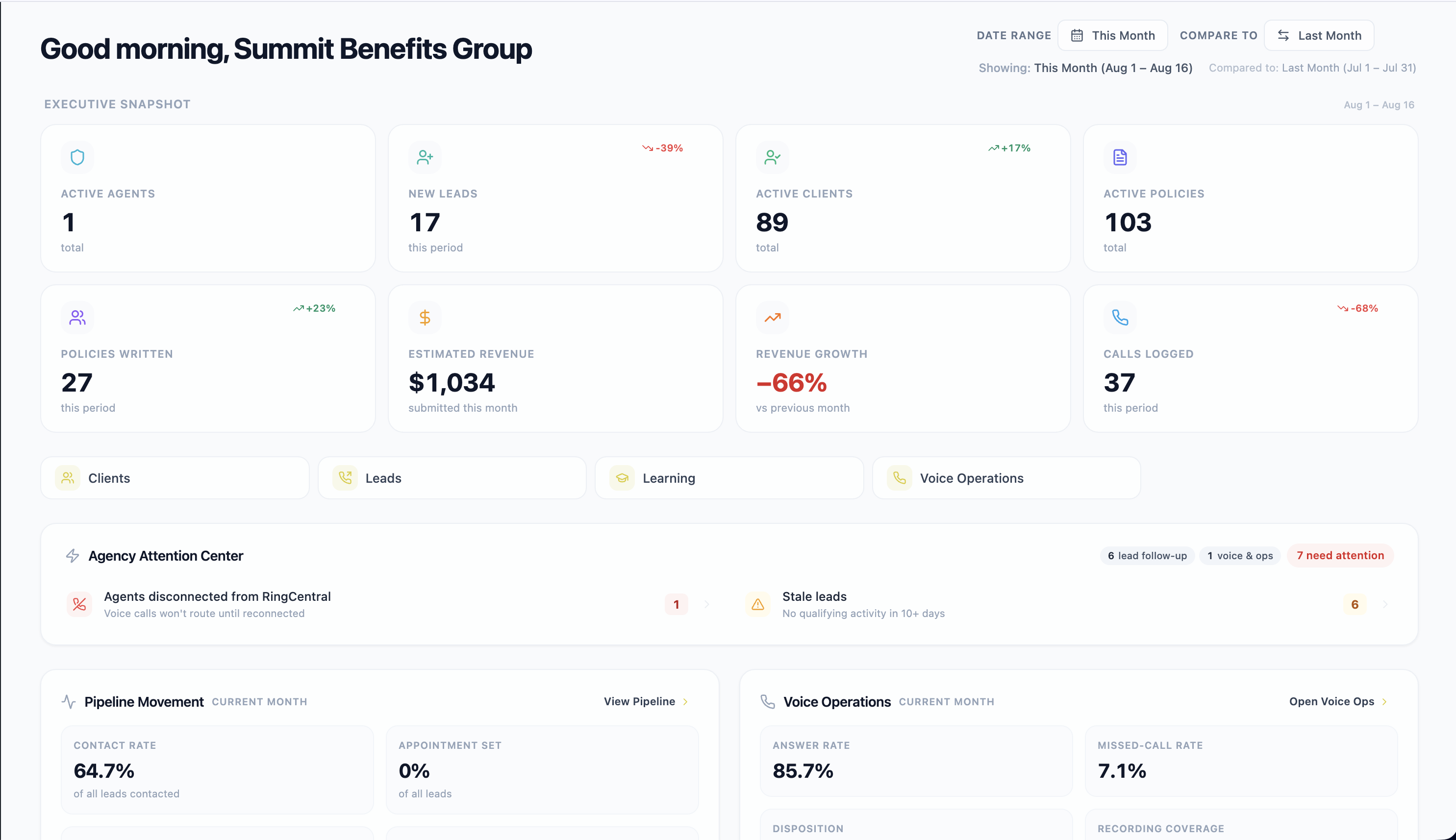This screenshot has width=1456, height=840.
Task: Click the document icon in Active Policies card
Action: point(1120,157)
